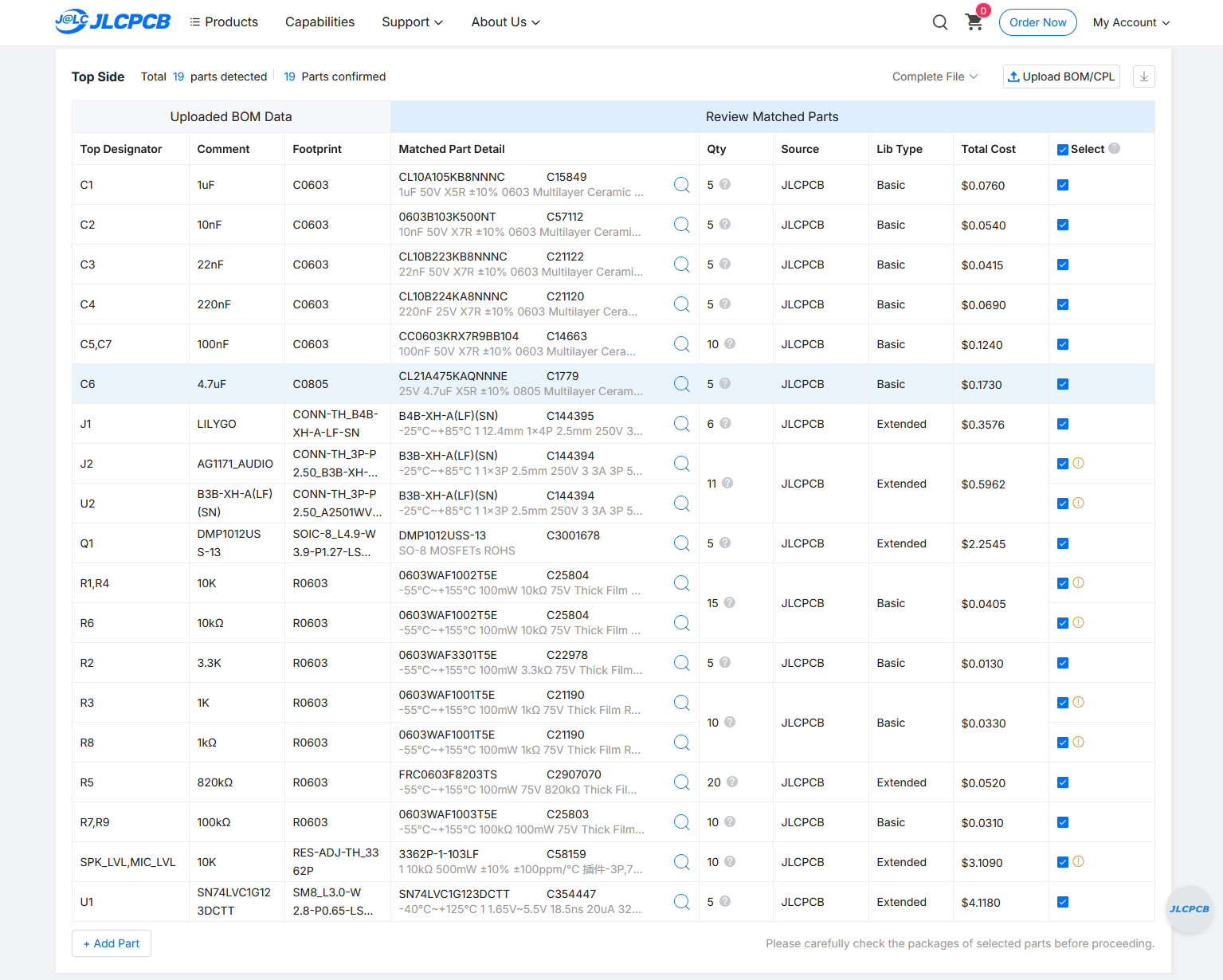Uncheck the C6 4.7uF part checkbox
This screenshot has height=980, width=1223.
pos(1063,384)
